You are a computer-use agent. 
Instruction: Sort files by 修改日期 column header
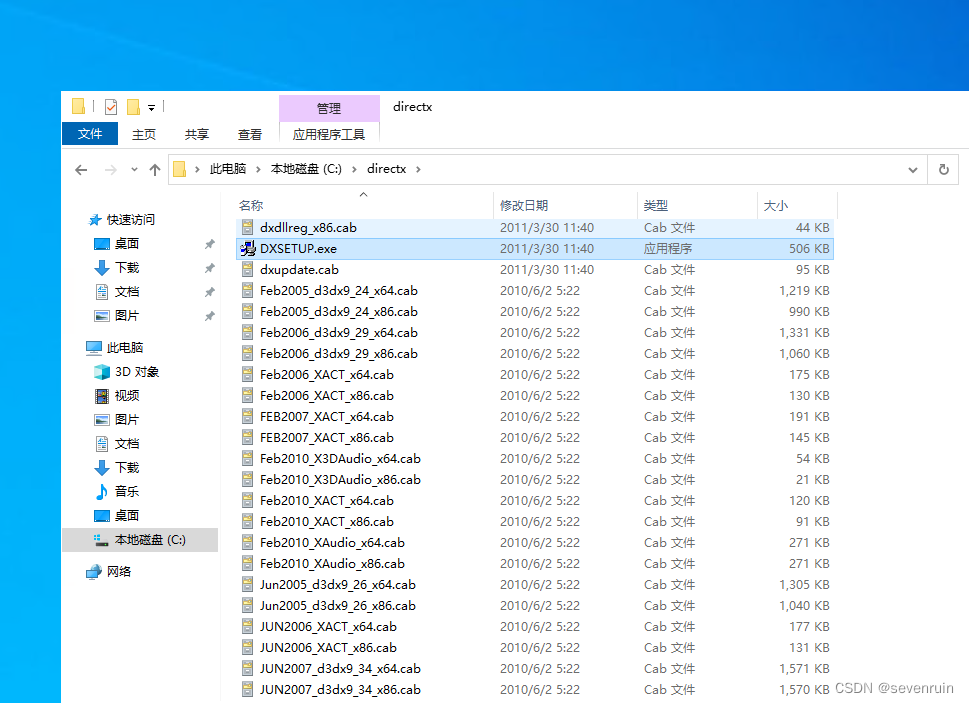524,205
